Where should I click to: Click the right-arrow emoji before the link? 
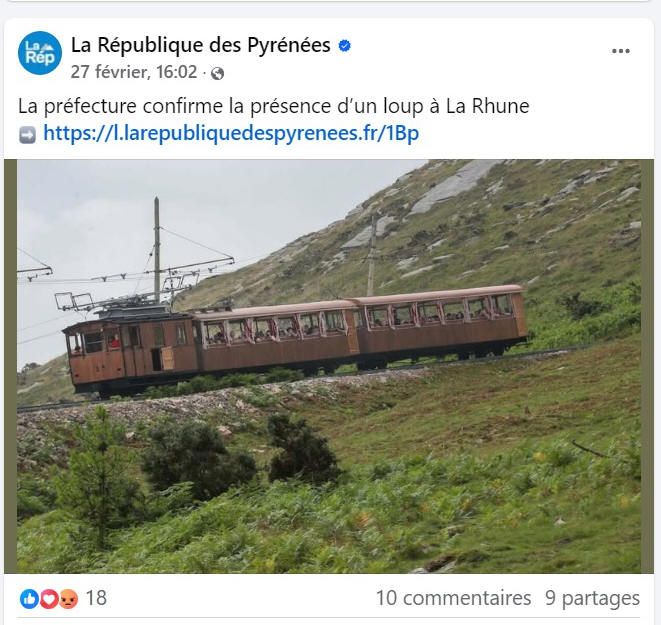[27, 135]
